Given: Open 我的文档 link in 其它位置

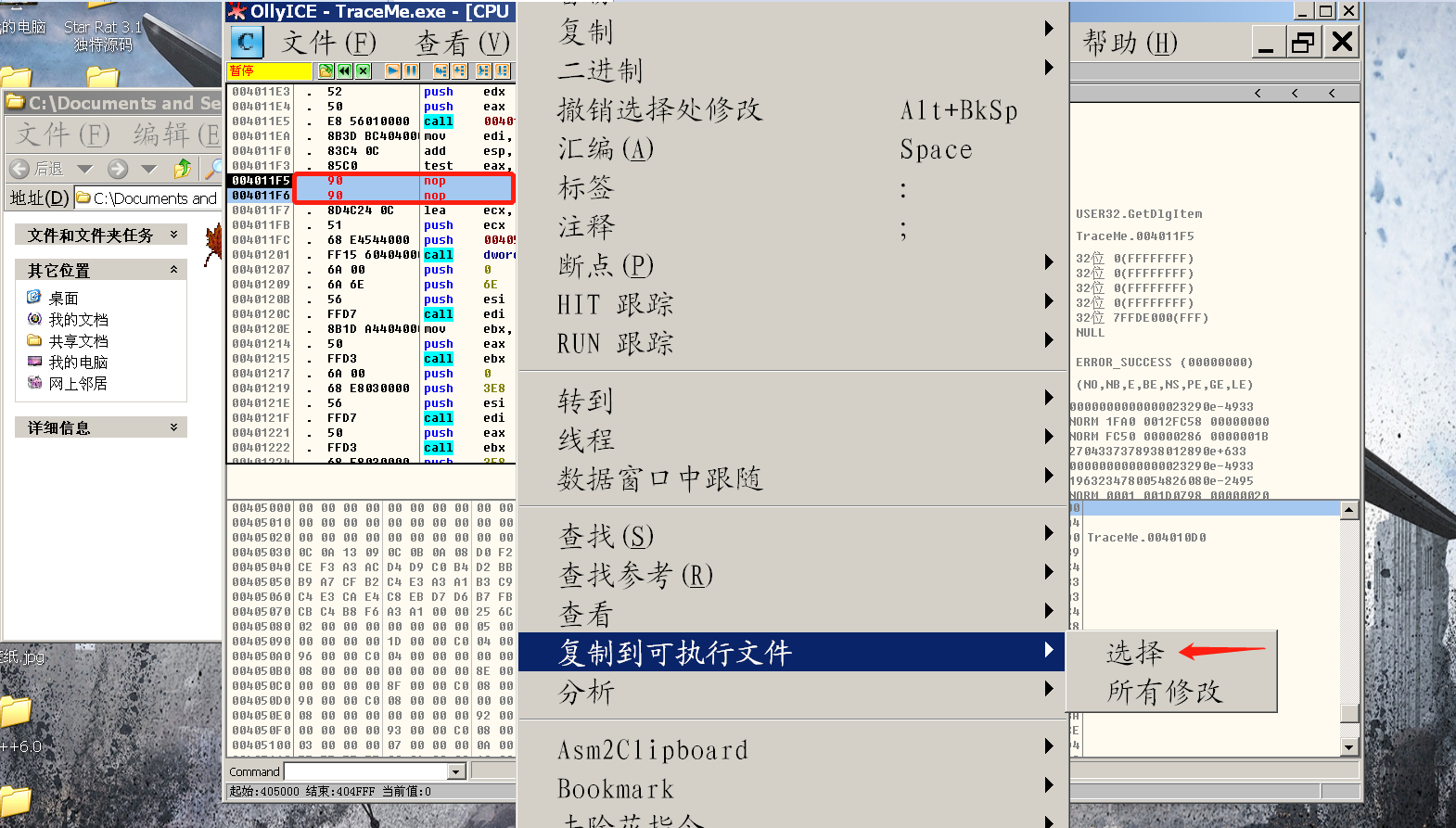Looking at the screenshot, I should click(79, 319).
